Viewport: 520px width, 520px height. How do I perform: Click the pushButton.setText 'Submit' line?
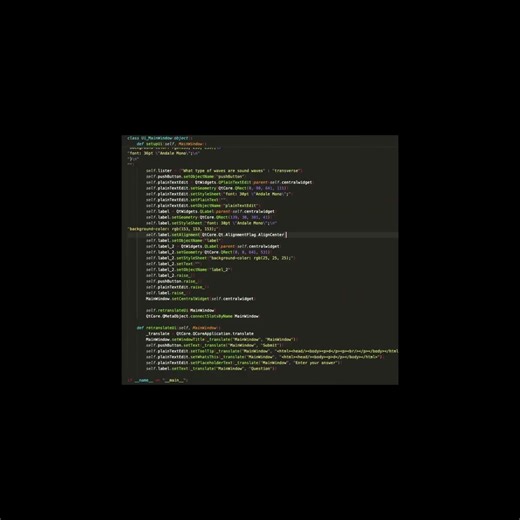click(215, 345)
